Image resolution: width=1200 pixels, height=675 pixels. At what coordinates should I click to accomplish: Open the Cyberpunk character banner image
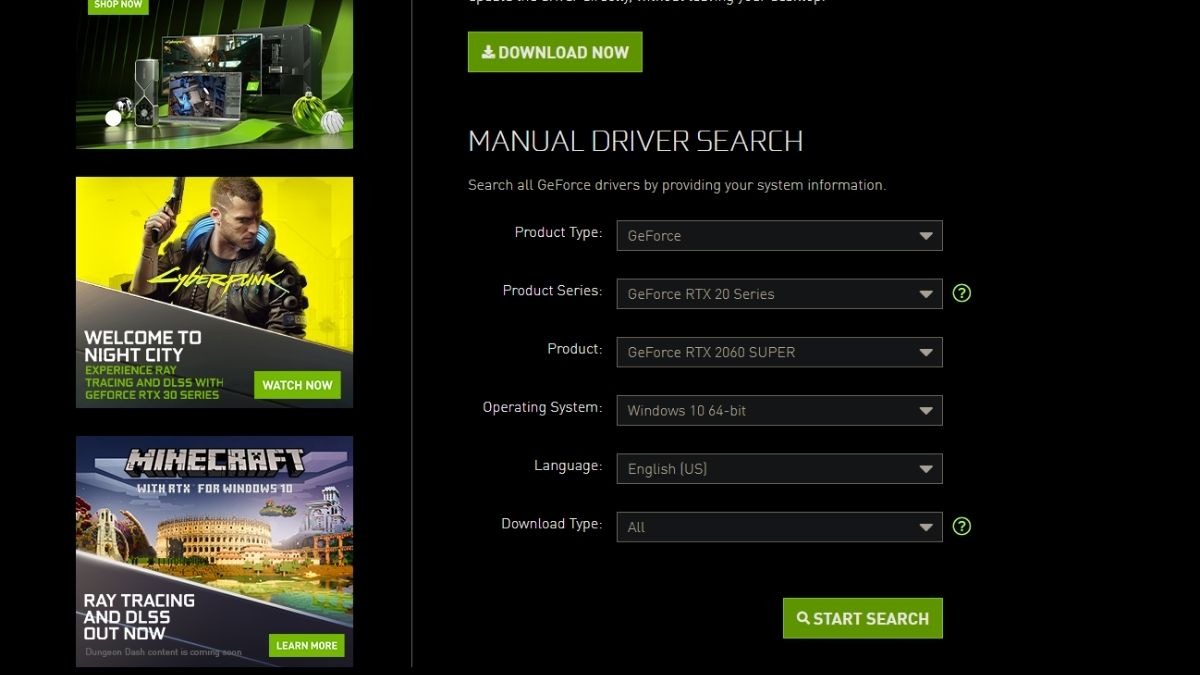tap(214, 292)
